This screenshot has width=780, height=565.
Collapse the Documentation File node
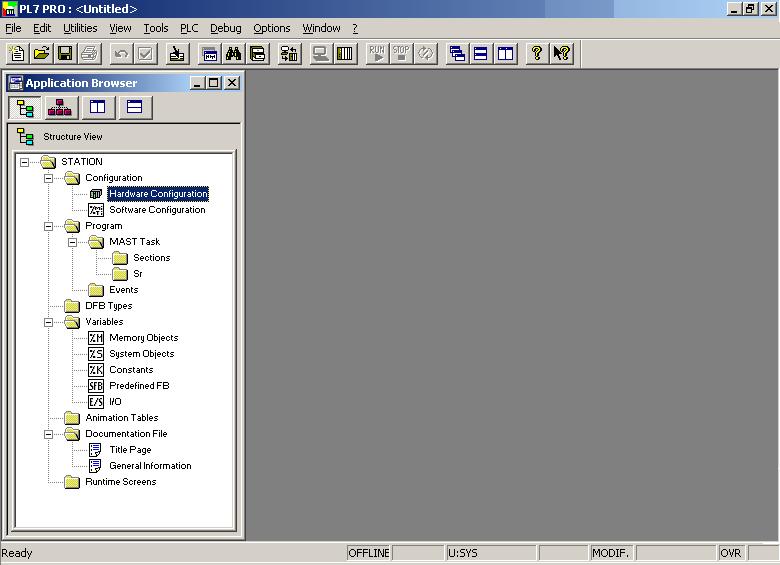(x=48, y=434)
